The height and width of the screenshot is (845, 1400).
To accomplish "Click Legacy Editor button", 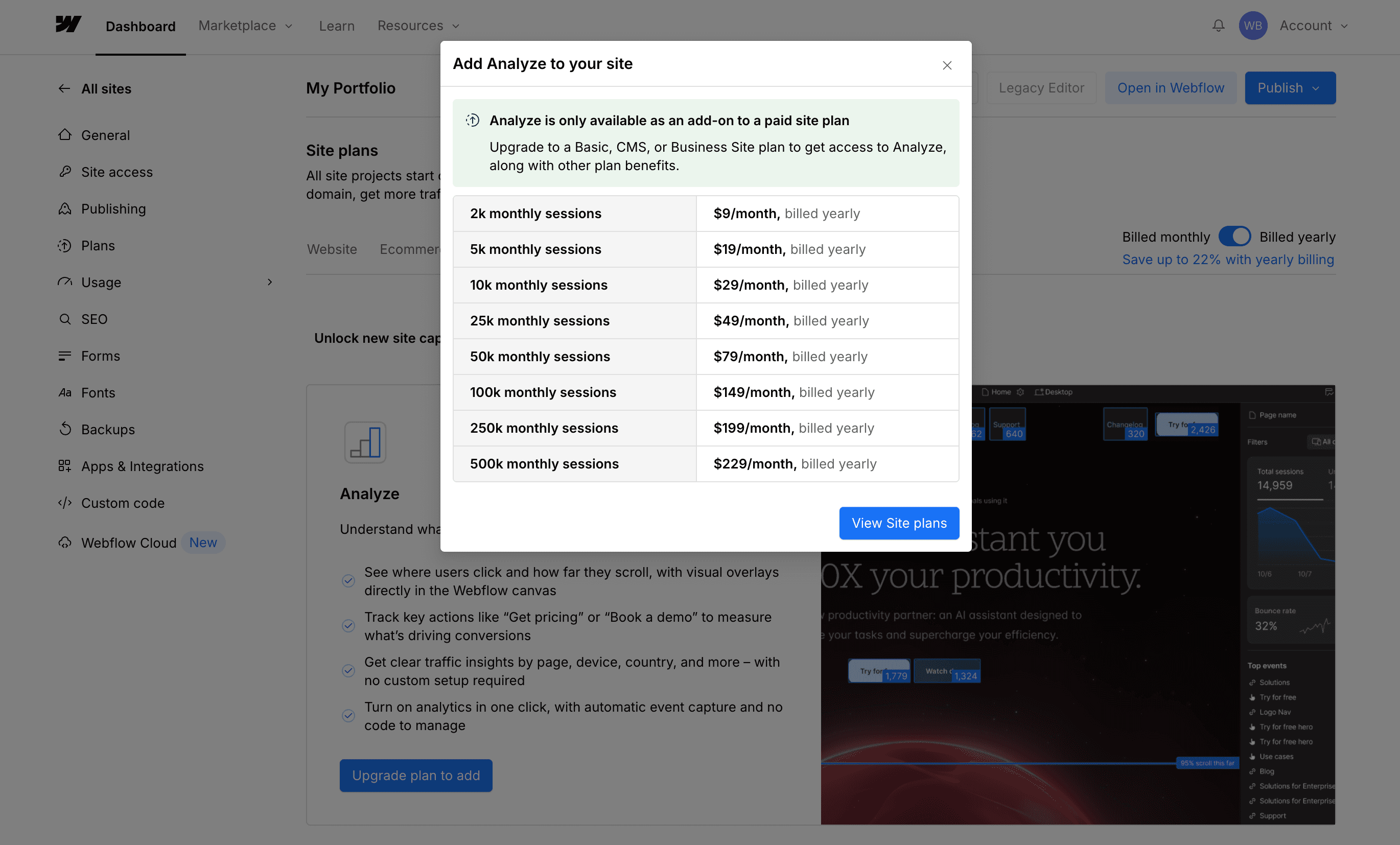I will point(1041,88).
